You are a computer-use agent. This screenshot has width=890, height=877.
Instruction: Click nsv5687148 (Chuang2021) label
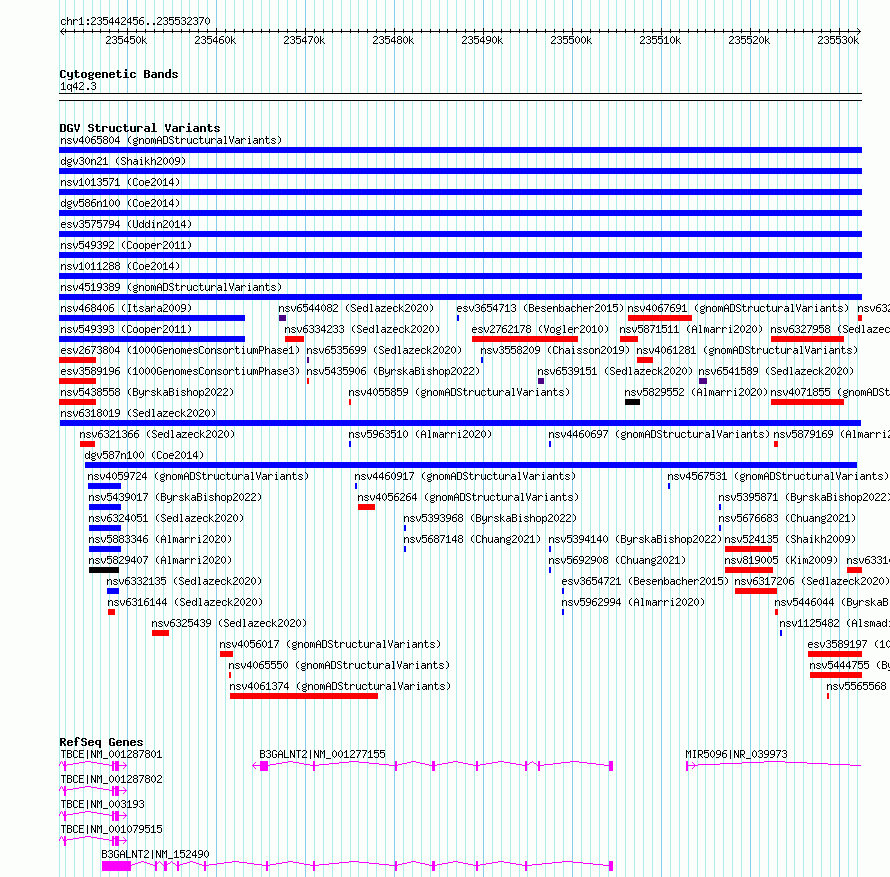tap(472, 539)
